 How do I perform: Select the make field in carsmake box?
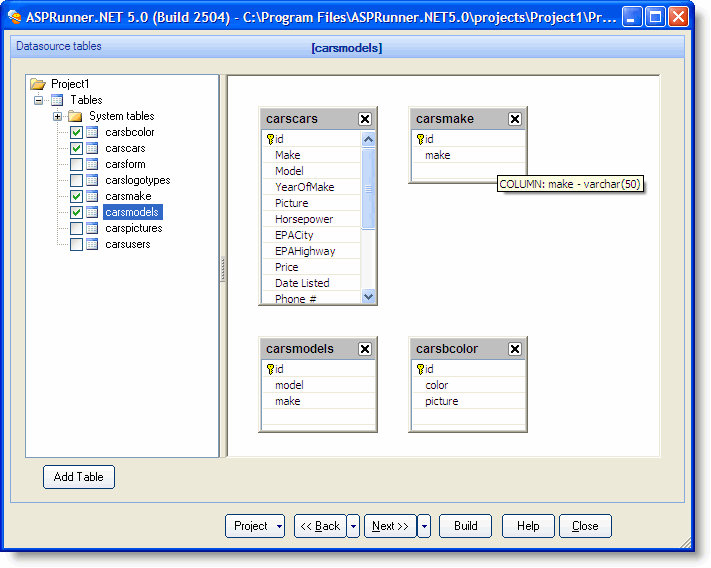coord(468,155)
